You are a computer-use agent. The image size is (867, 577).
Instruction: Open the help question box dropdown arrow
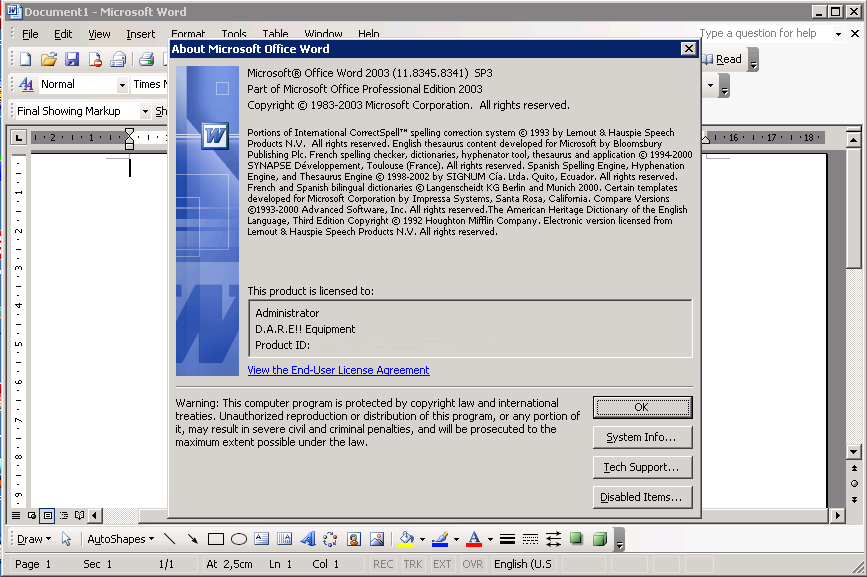(838, 34)
